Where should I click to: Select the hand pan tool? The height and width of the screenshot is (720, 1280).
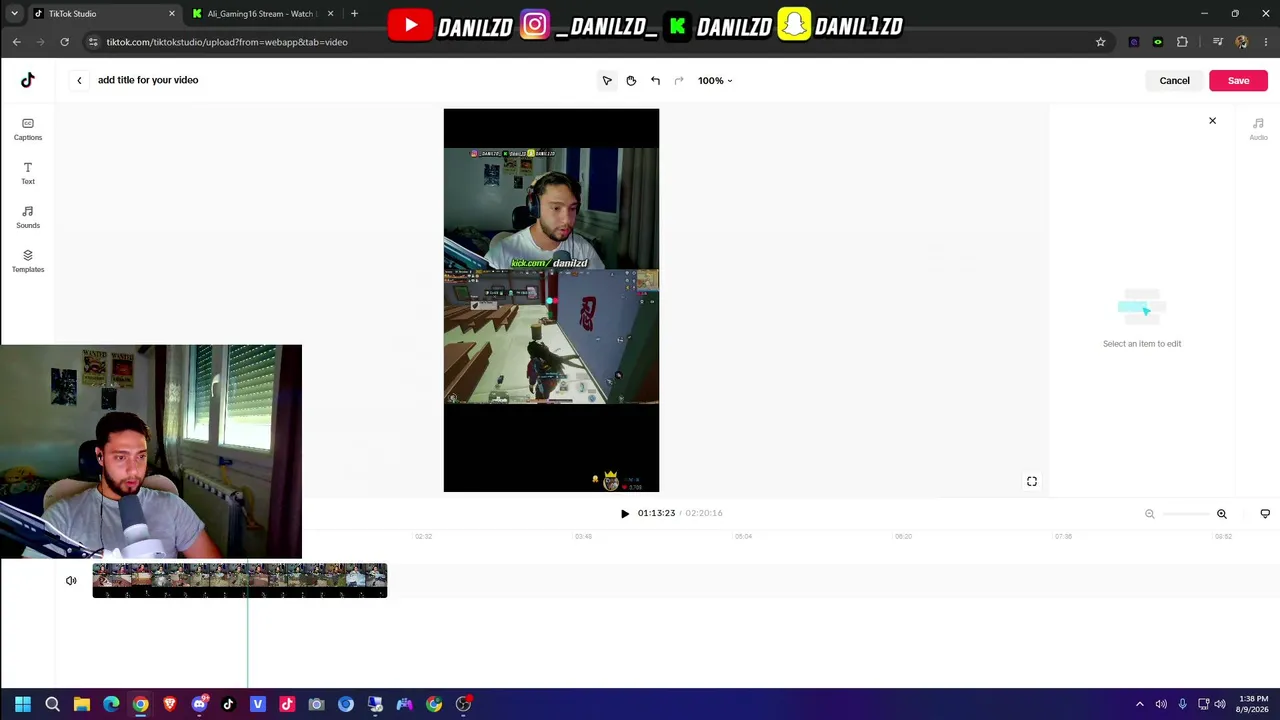point(631,80)
